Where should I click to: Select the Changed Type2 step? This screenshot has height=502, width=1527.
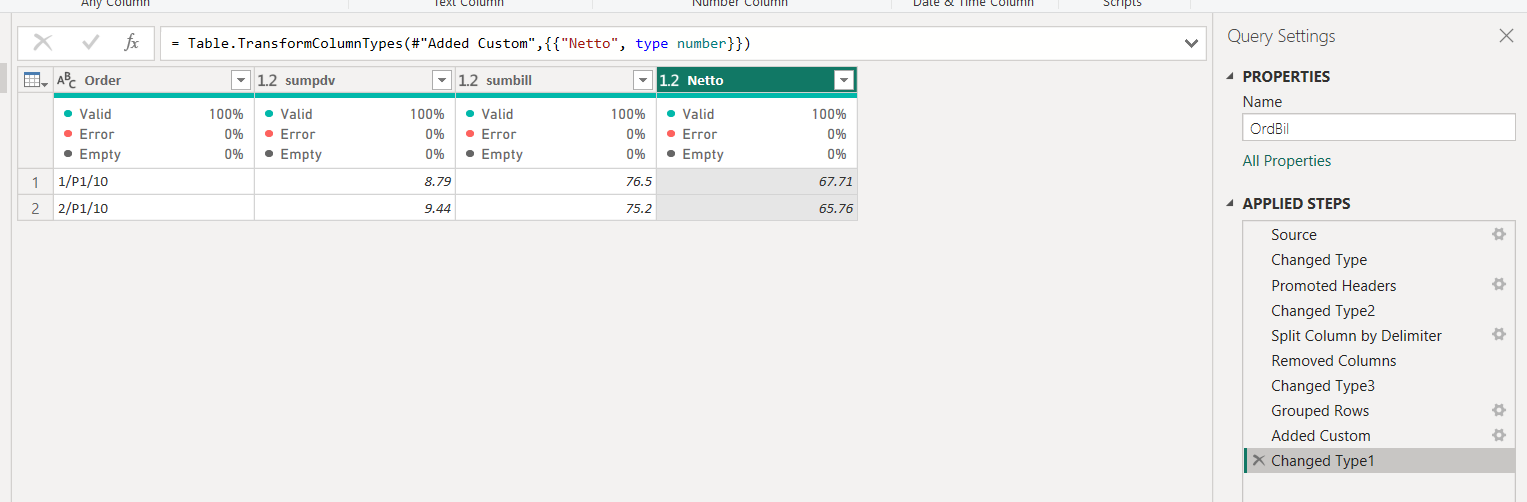(x=1379, y=311)
